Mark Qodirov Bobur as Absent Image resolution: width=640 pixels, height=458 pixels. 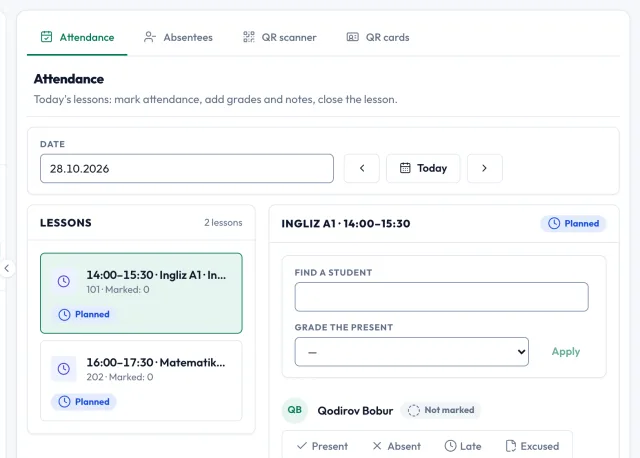pos(396,446)
